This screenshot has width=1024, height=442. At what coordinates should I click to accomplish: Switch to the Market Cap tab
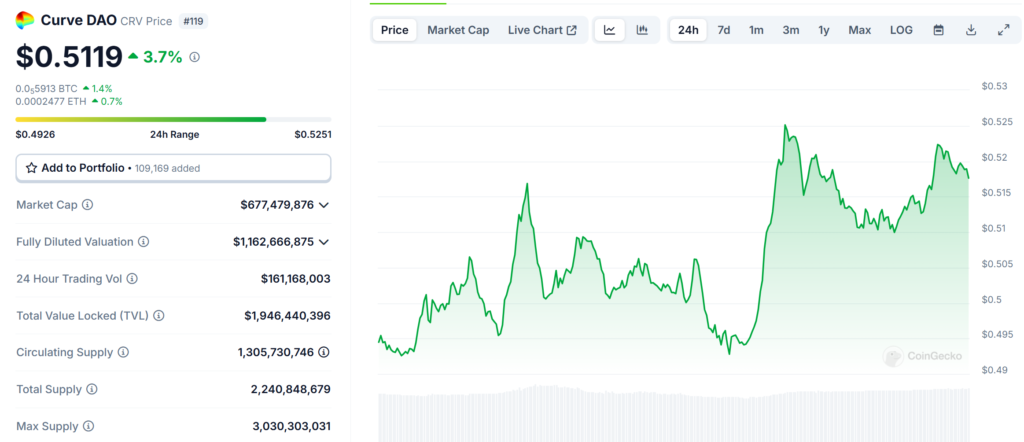click(x=458, y=30)
